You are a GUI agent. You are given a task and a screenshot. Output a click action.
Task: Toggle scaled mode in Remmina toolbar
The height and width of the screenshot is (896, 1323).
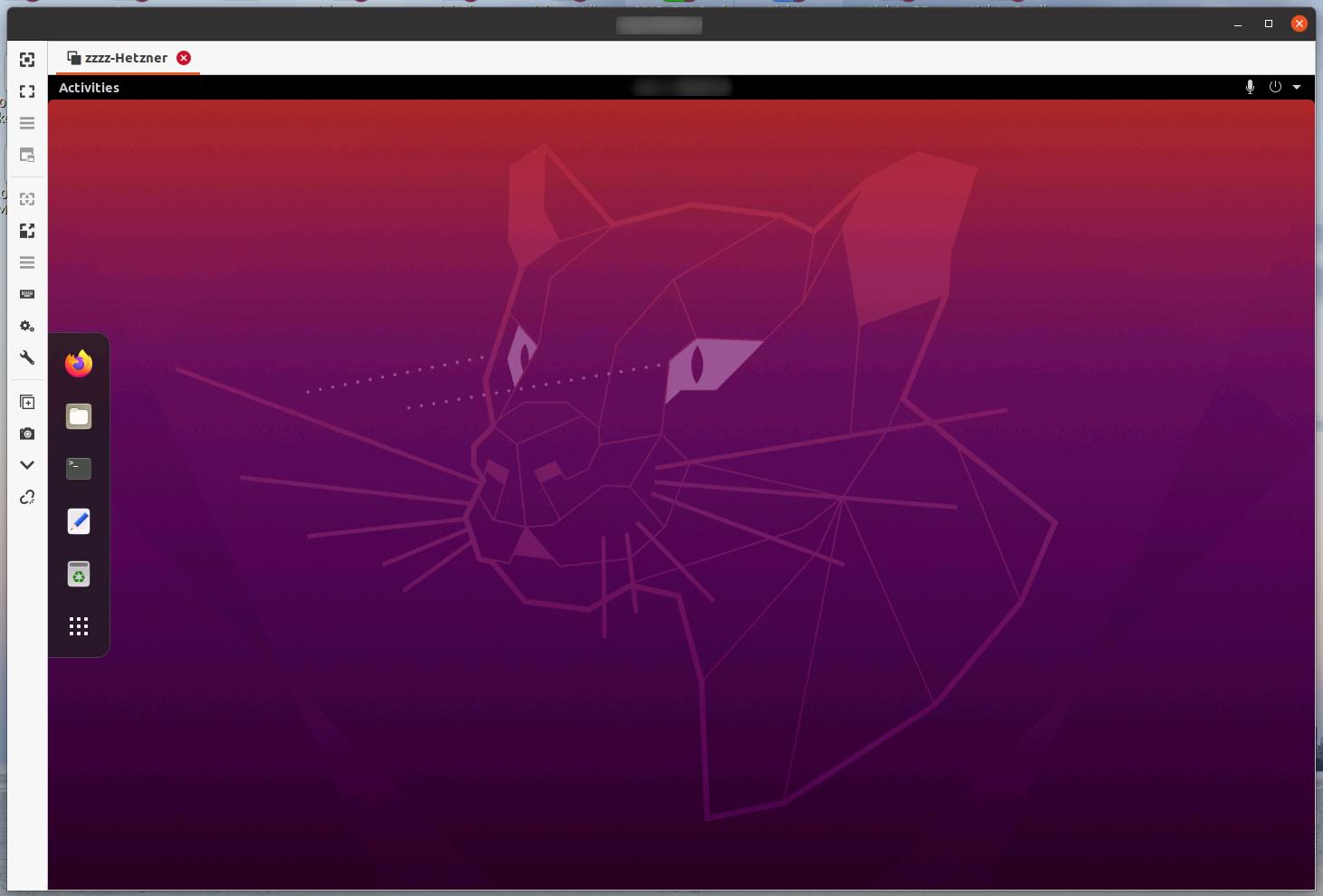tap(27, 231)
